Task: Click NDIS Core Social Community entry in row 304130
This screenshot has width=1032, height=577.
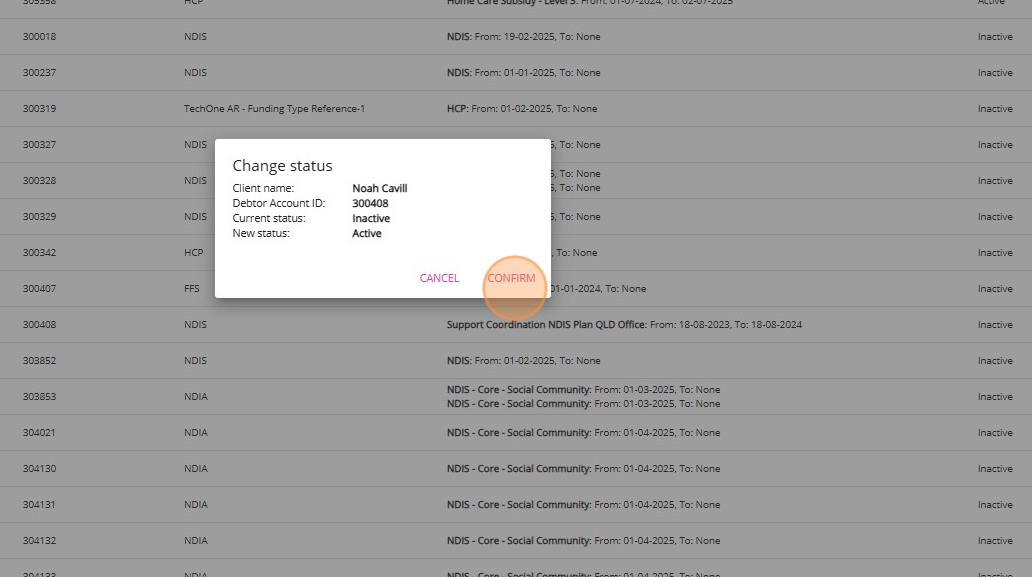Action: pos(583,468)
